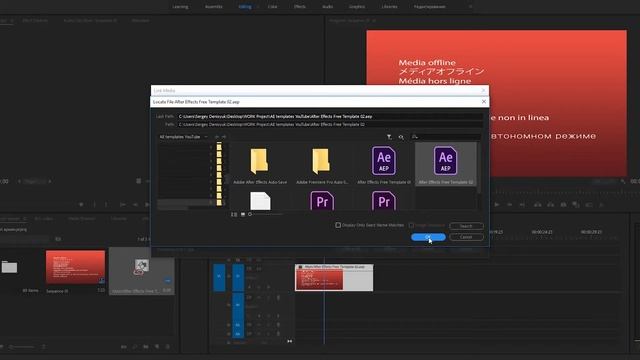Click the Media offline preview in Program monitor
Viewport: 640px width, 360px height.
pyautogui.click(x=496, y=103)
